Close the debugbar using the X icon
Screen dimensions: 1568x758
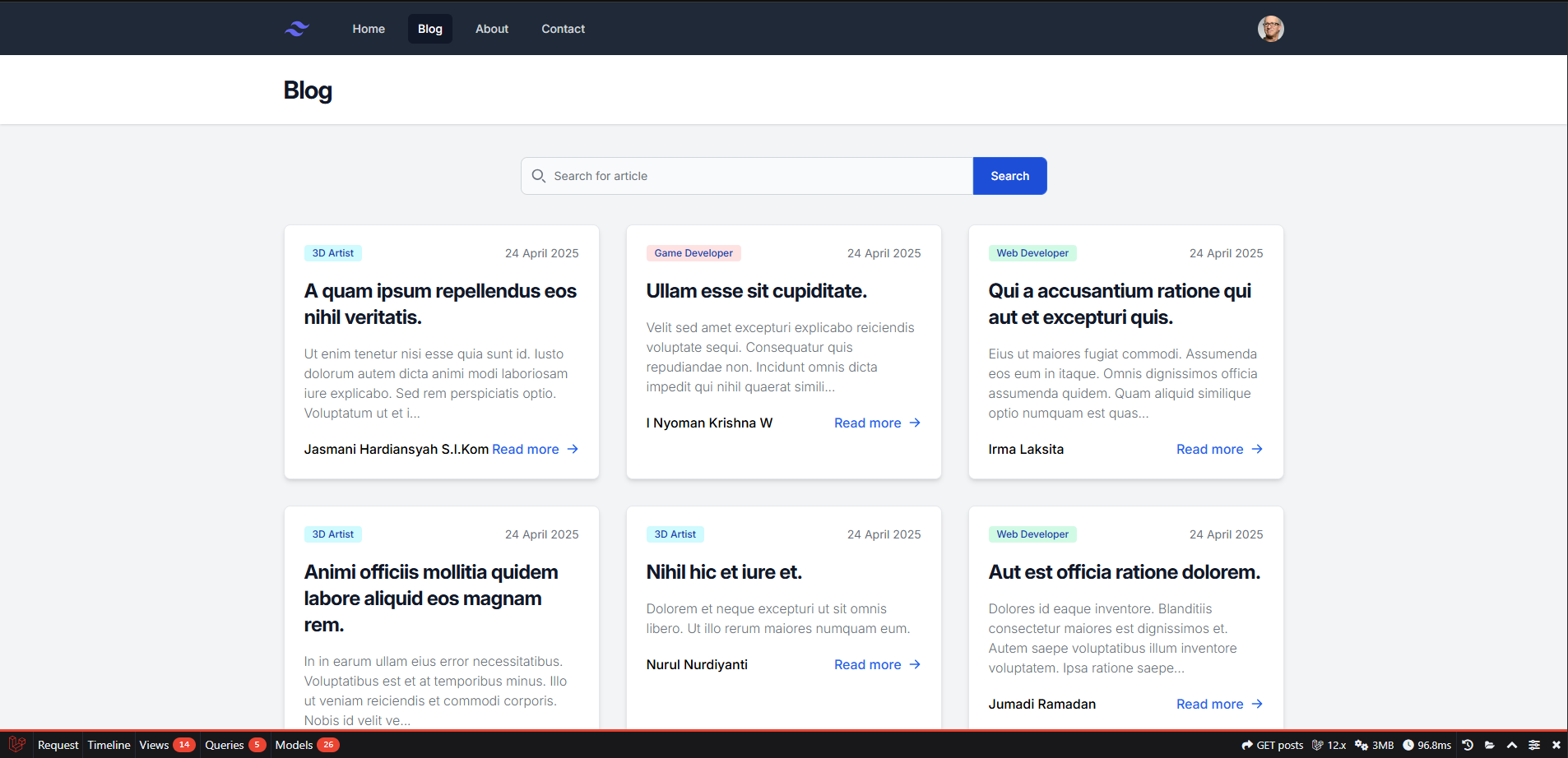pyautogui.click(x=1556, y=745)
